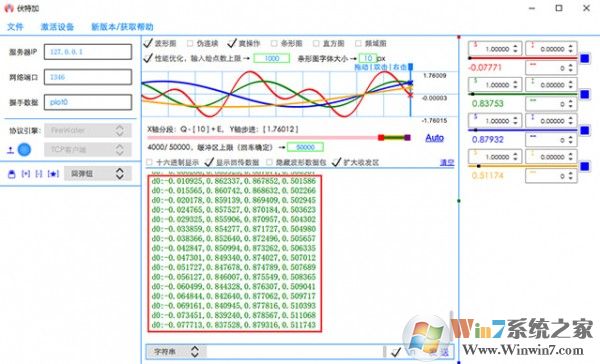
Task: Click the 网络端口 port field showing 1346
Action: tap(88, 77)
